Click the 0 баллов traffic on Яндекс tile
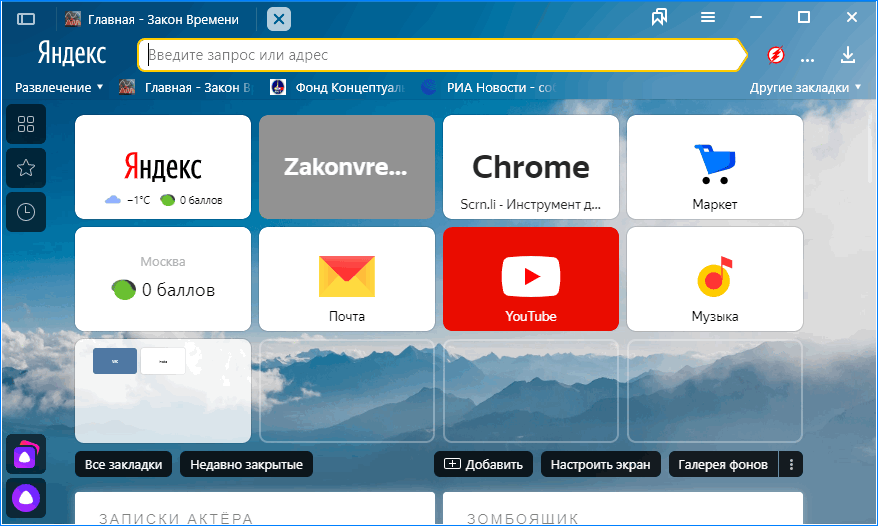This screenshot has width=878, height=526. [x=192, y=200]
